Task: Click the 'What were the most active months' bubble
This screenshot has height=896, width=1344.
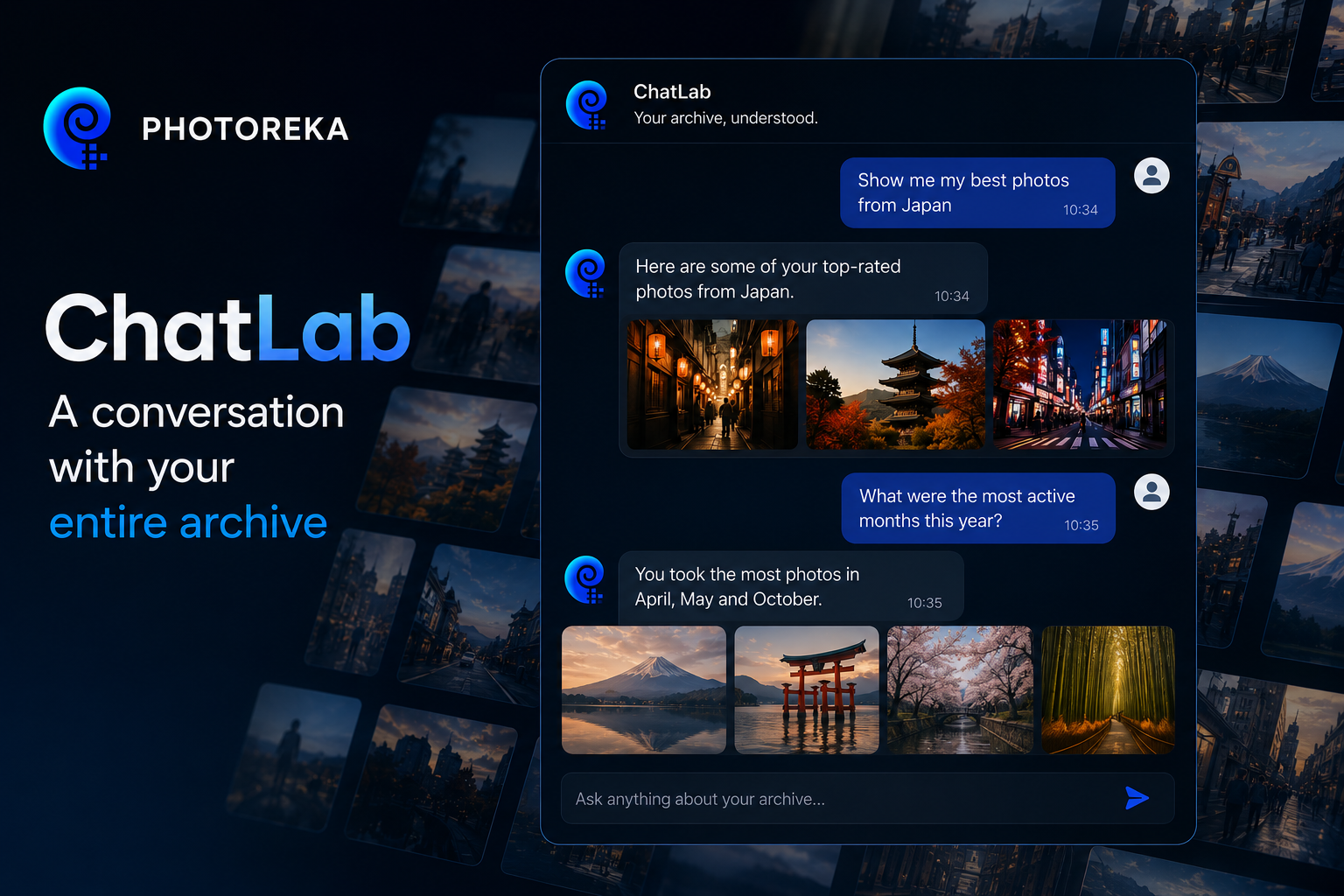Action: [x=978, y=508]
